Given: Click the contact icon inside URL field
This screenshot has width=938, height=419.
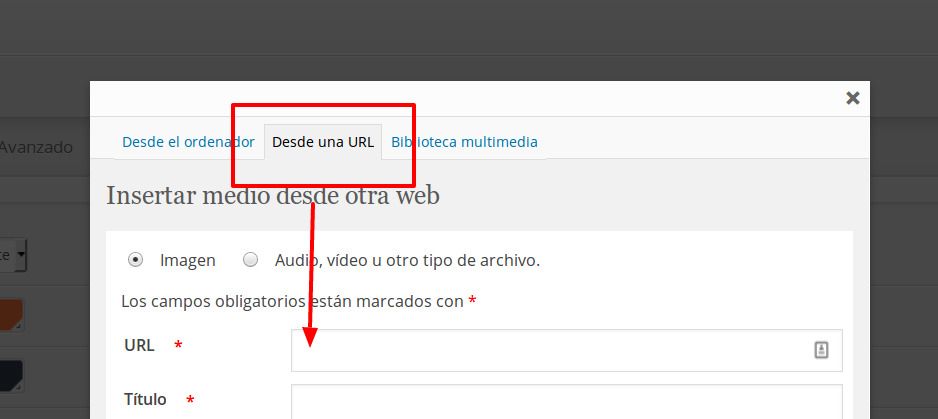Looking at the screenshot, I should coord(821,350).
